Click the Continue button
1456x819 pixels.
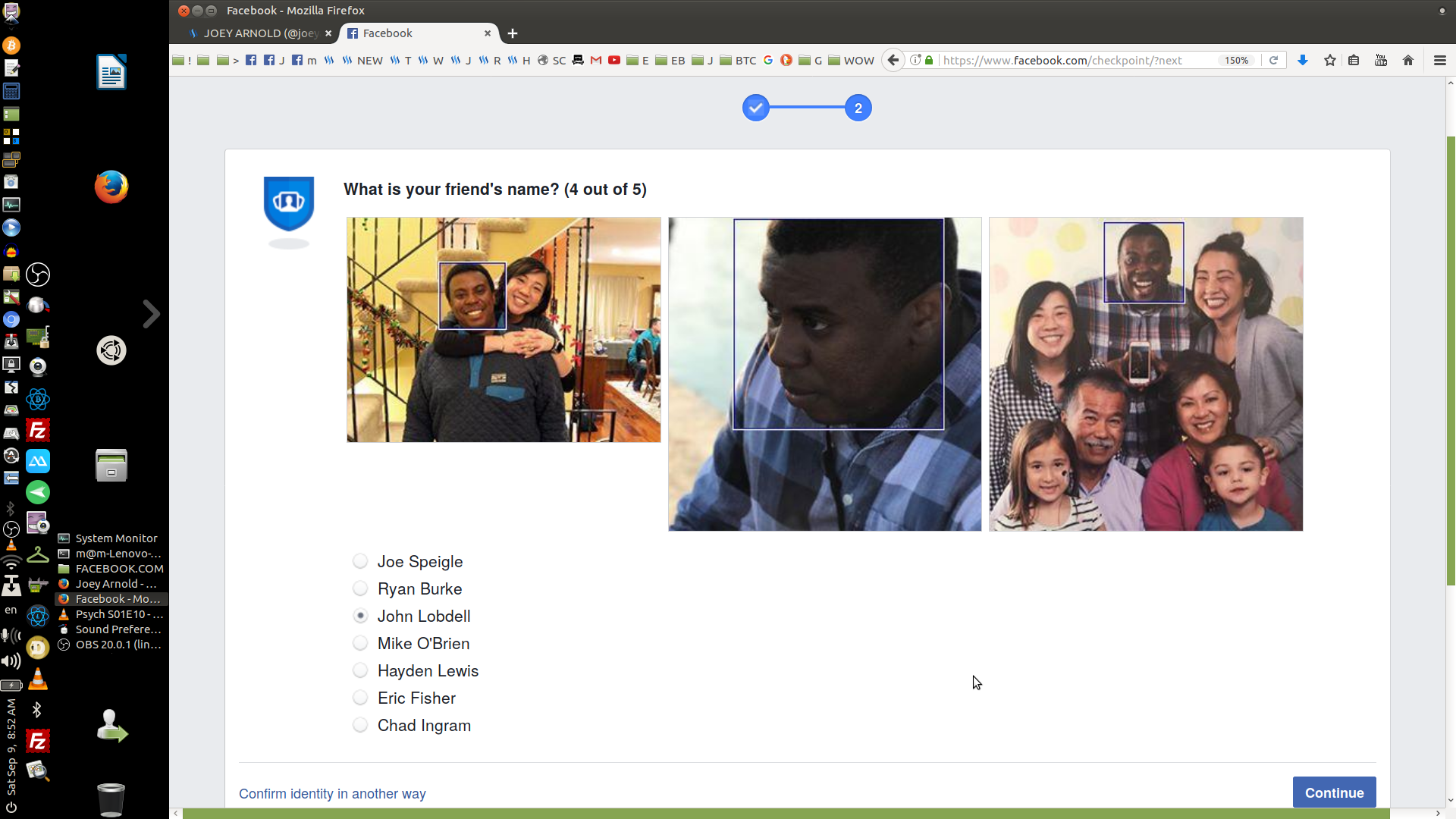click(x=1334, y=792)
